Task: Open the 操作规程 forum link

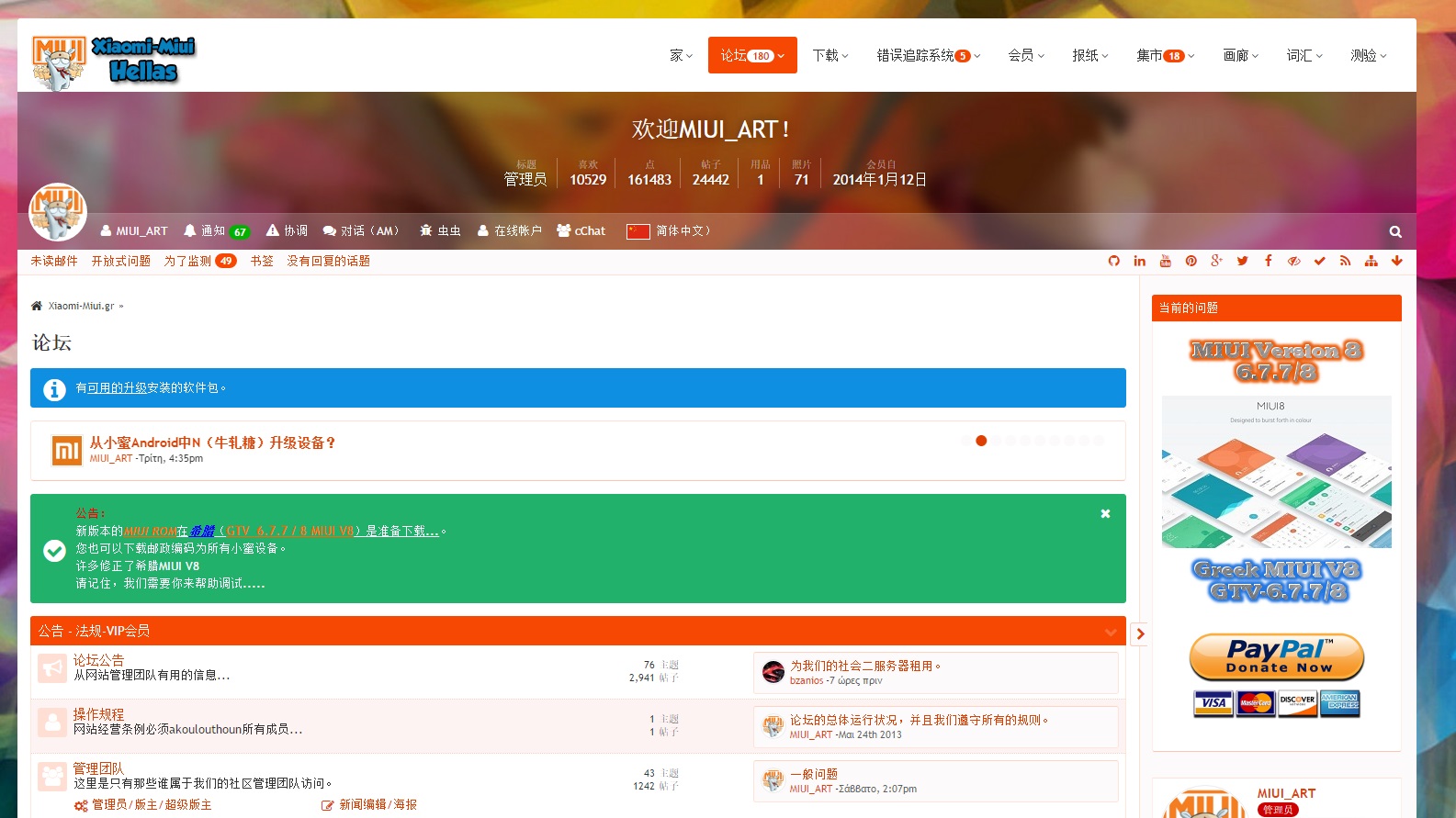Action: 98,714
